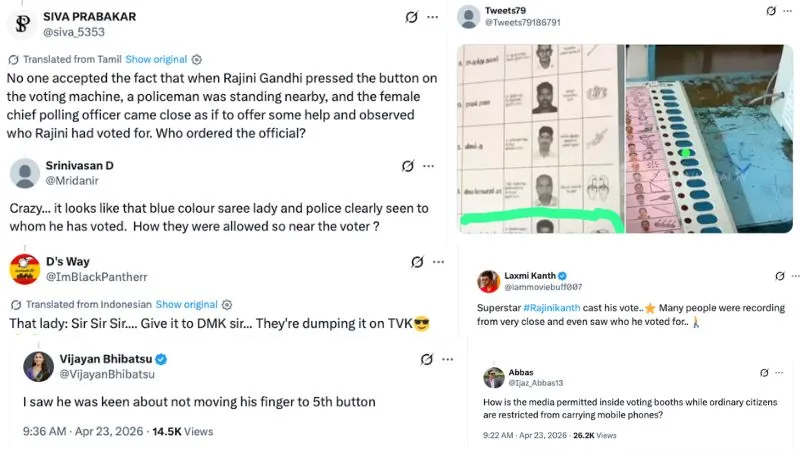Screen dimensions: 800x450
Task: Open D's Way profile avatar
Action: (x=24, y=269)
